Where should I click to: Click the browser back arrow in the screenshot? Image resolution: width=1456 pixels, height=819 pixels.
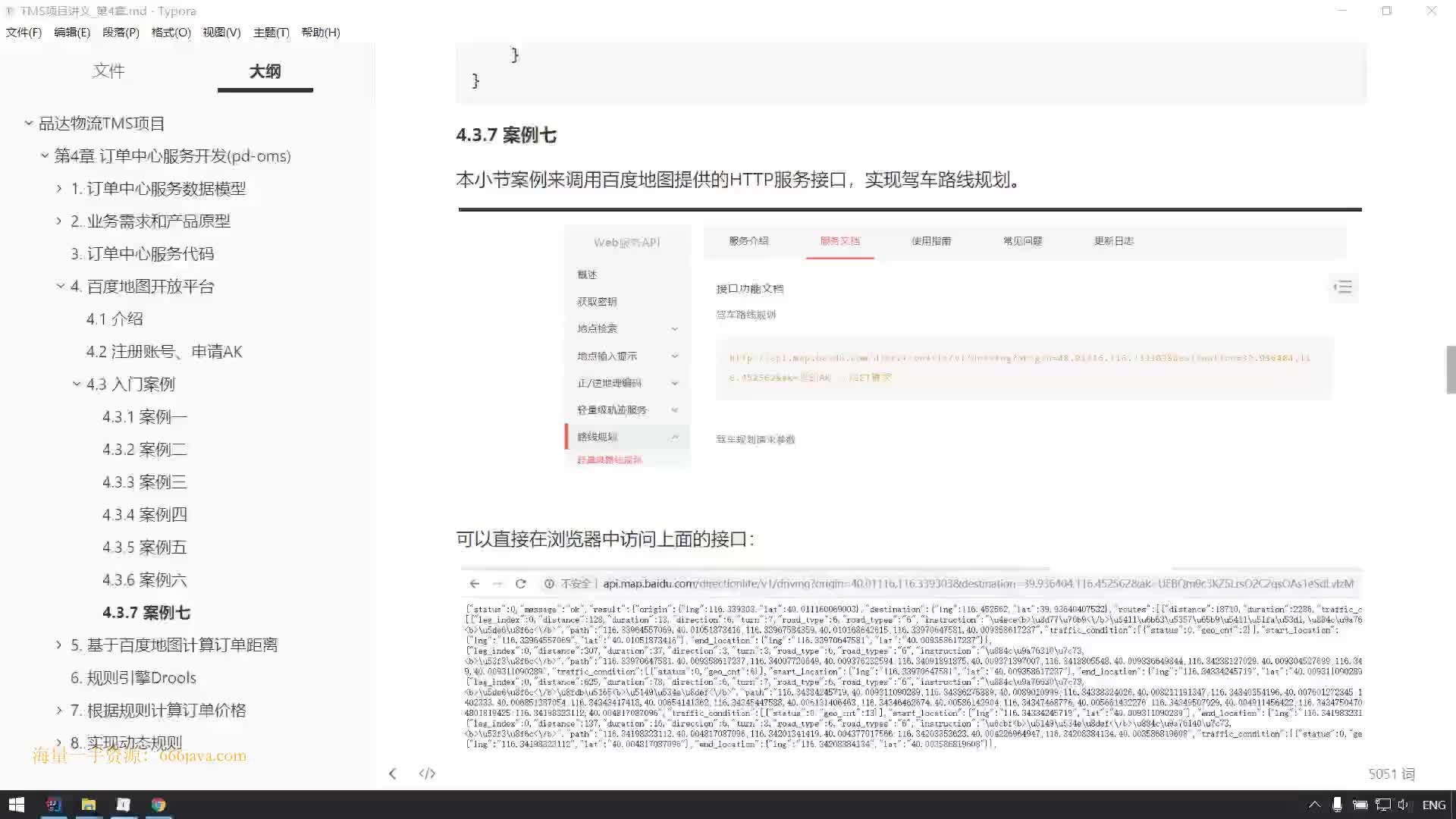(474, 583)
